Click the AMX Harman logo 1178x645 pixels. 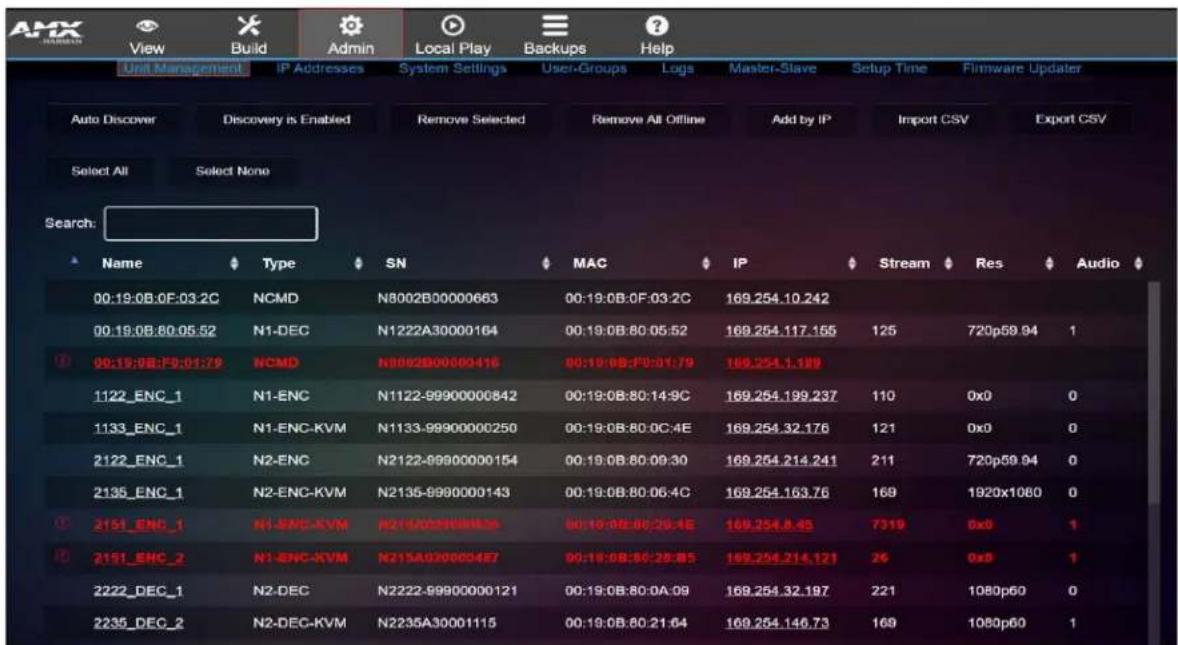46,31
